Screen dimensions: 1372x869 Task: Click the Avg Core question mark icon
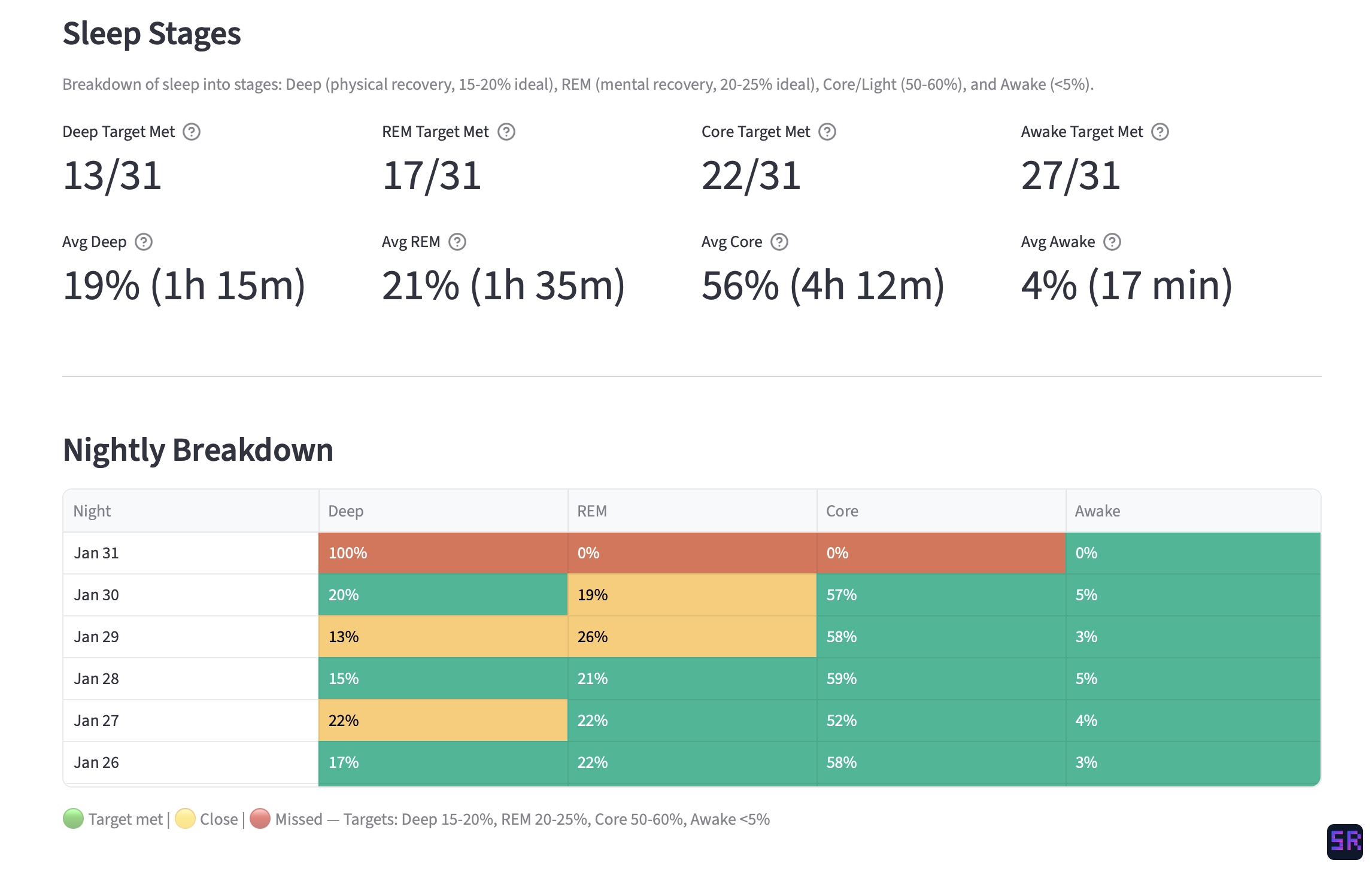tap(779, 242)
